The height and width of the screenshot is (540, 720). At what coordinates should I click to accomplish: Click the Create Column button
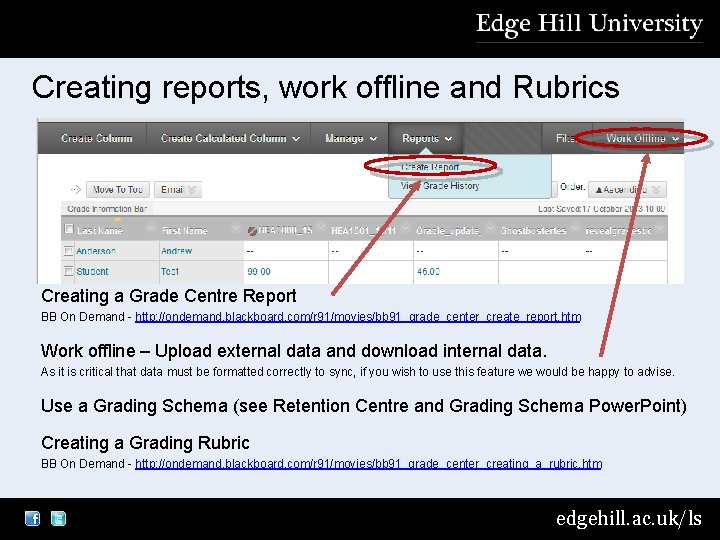pyautogui.click(x=97, y=138)
